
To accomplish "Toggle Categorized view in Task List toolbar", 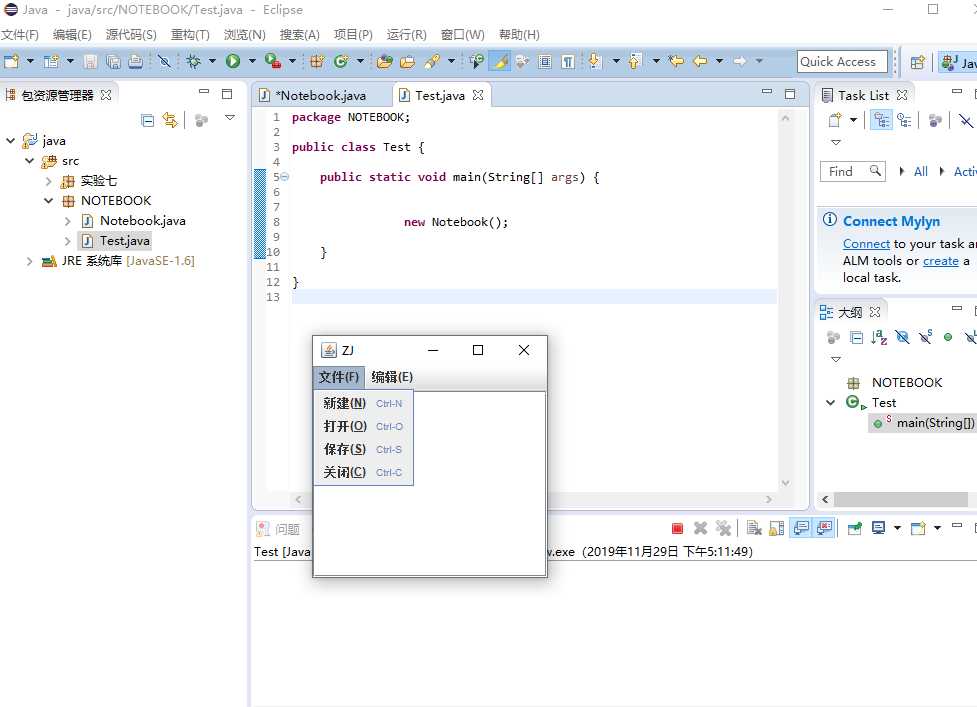I will click(x=881, y=120).
